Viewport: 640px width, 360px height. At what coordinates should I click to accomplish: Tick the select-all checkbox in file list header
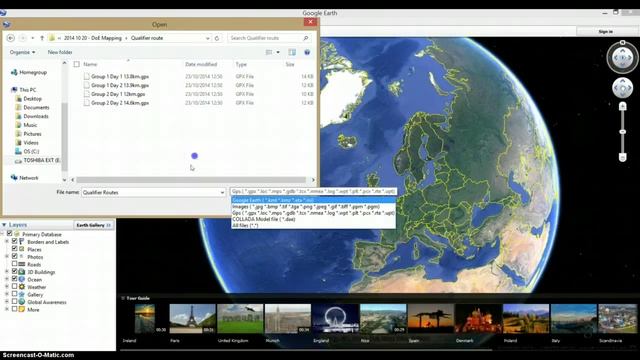(x=77, y=64)
